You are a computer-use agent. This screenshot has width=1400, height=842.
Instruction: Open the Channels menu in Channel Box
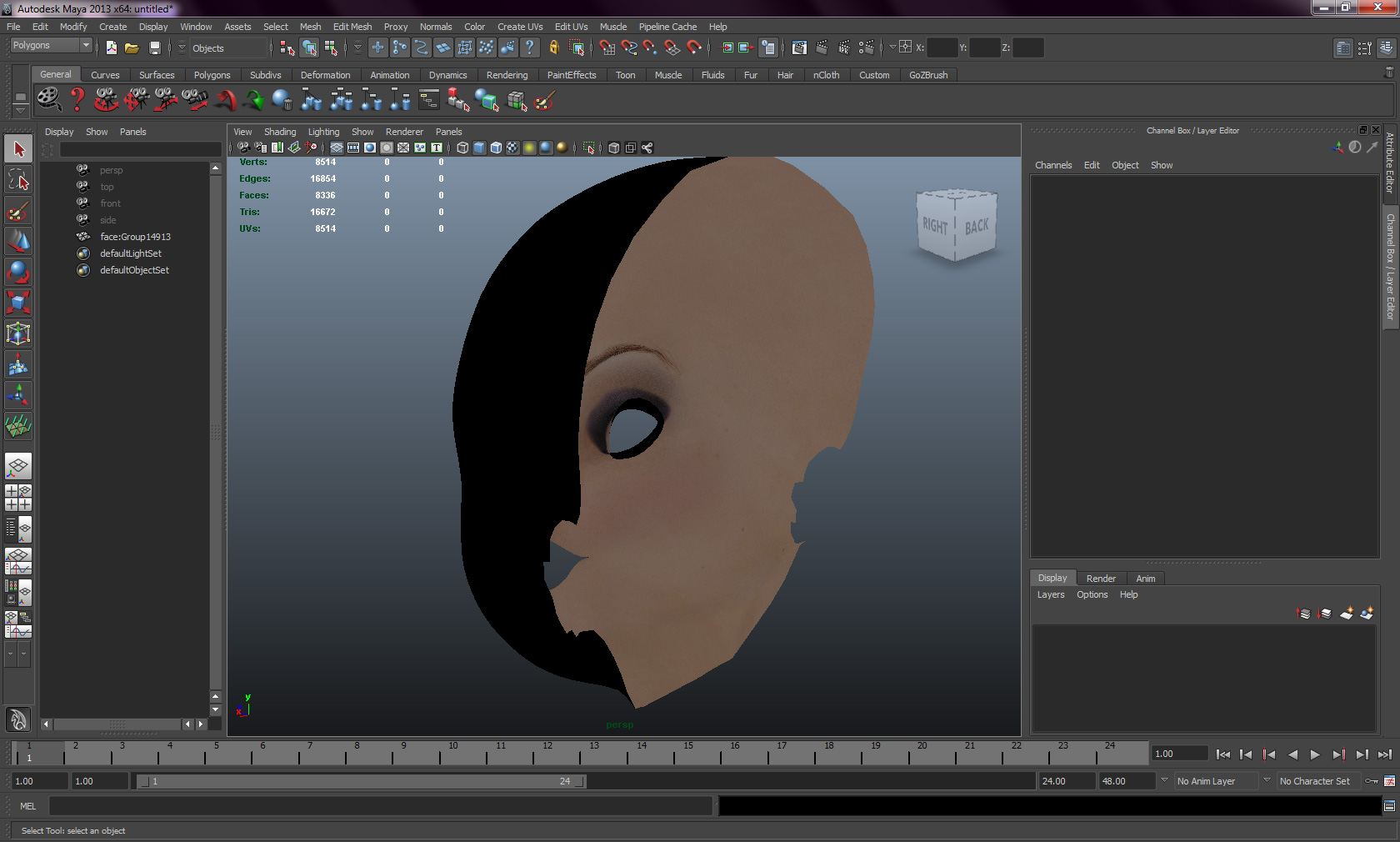[x=1053, y=165]
